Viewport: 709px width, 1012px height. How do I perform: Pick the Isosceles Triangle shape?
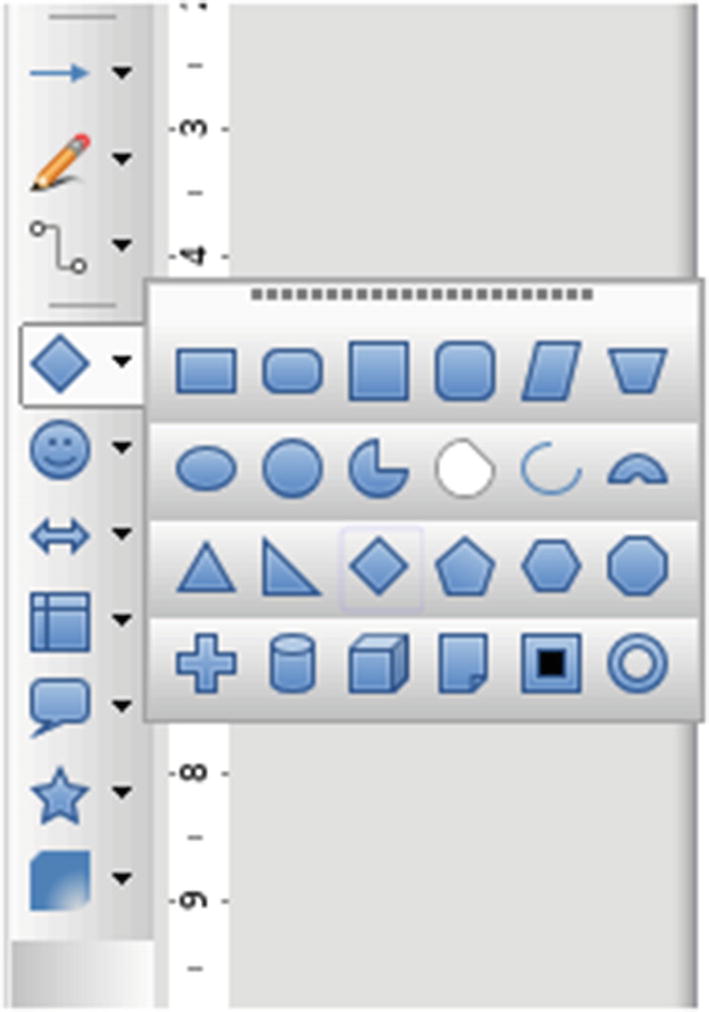(206, 567)
